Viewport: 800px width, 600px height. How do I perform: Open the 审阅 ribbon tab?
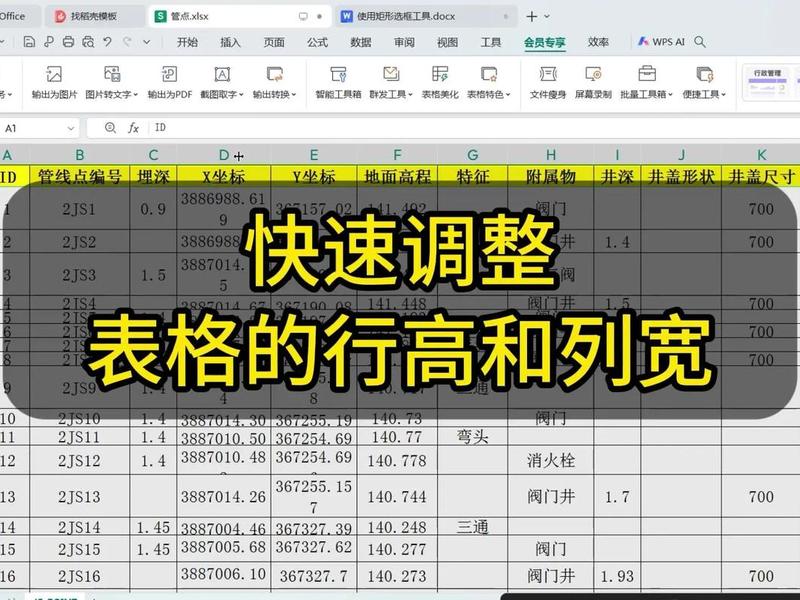(404, 42)
